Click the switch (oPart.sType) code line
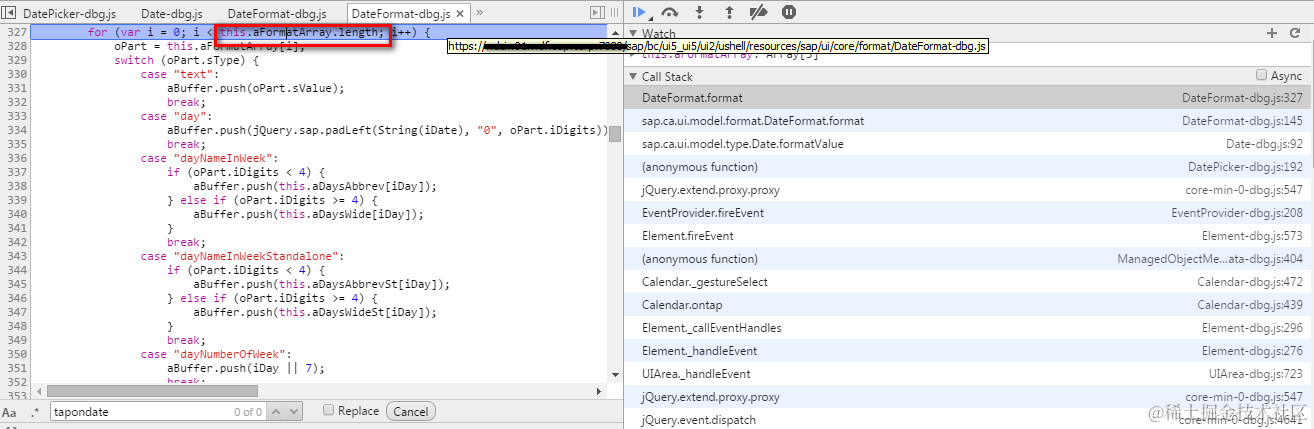This screenshot has width=1314, height=429. [x=187, y=60]
